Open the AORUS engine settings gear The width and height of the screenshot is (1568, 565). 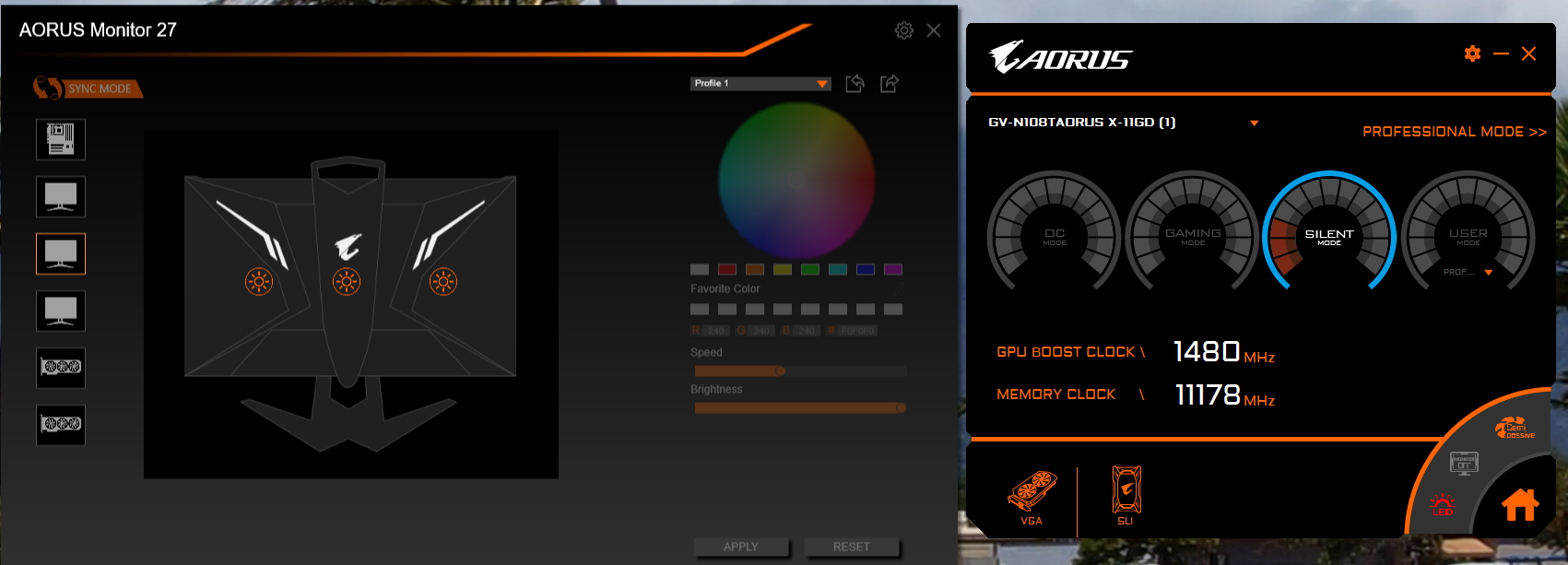[x=1473, y=53]
